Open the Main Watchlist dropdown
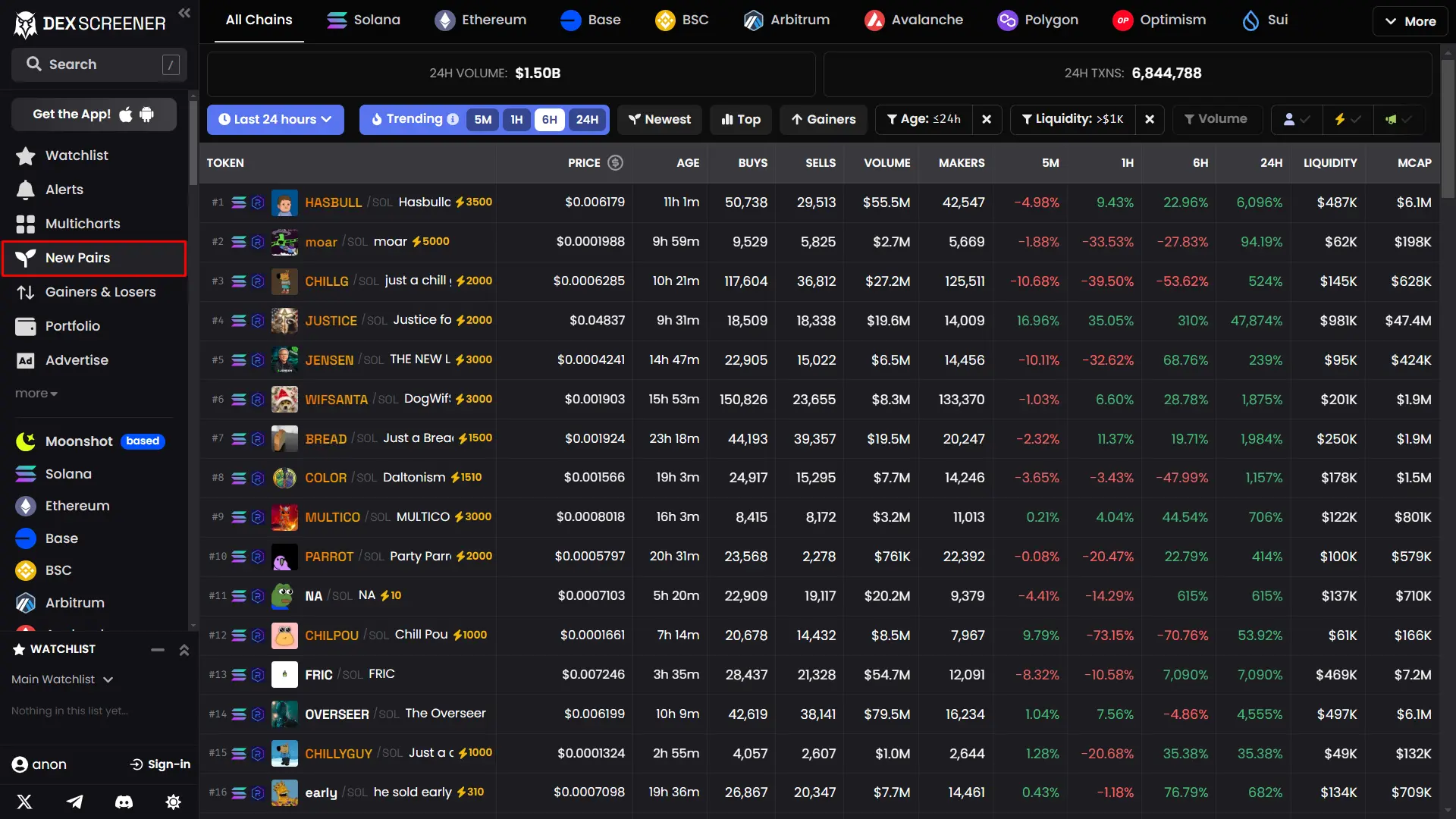 pyautogui.click(x=62, y=679)
